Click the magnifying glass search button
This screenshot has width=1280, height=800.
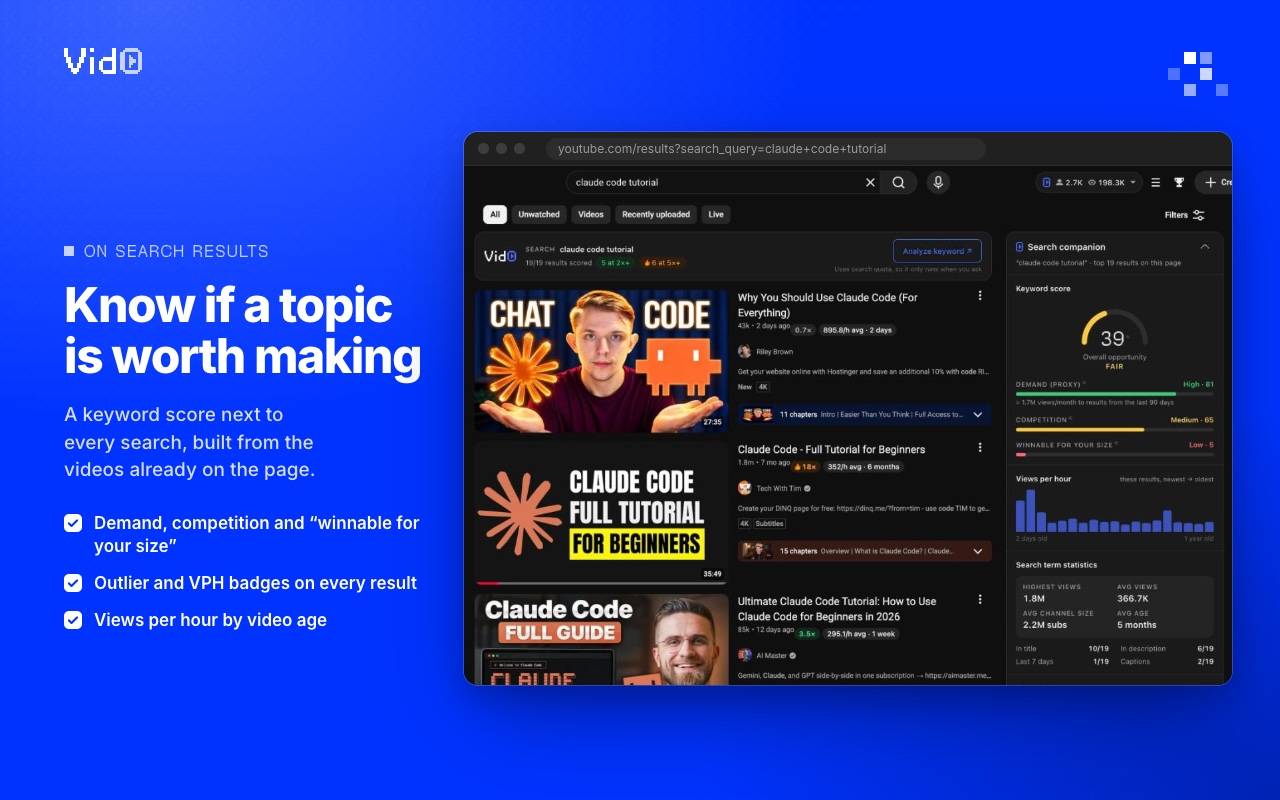pyautogui.click(x=899, y=182)
